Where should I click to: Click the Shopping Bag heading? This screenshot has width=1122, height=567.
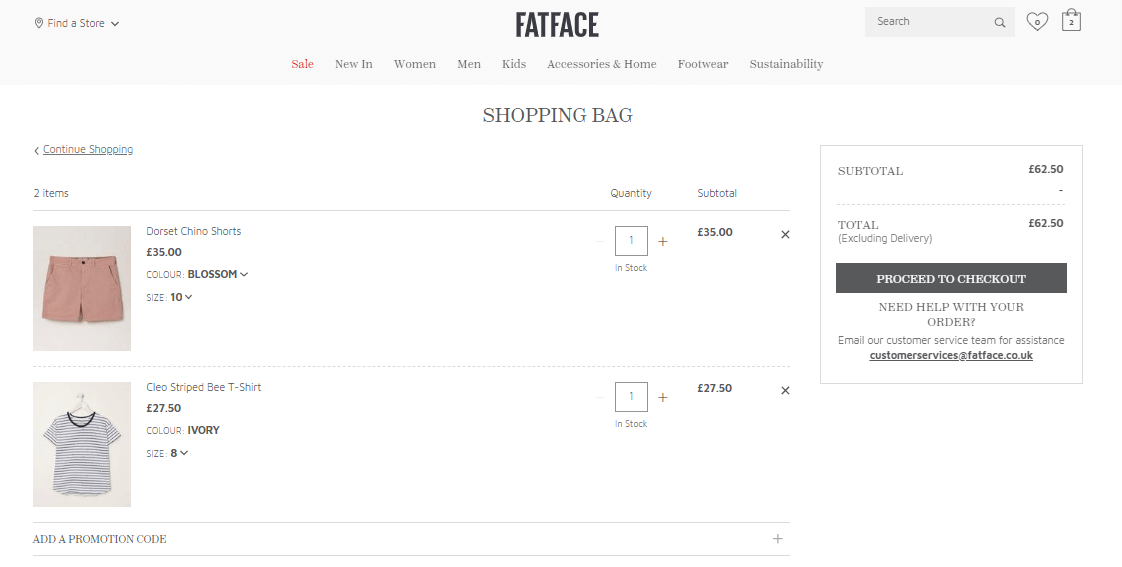click(557, 115)
